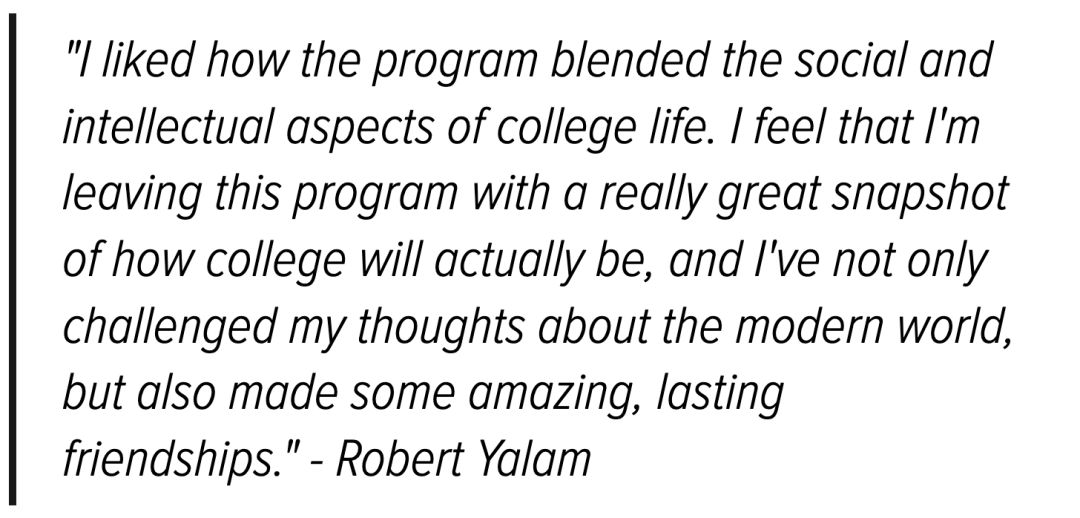Image resolution: width=1080 pixels, height=518 pixels.
Task: Click the vertical blockquote bar on left
Action: pyautogui.click(x=12, y=259)
